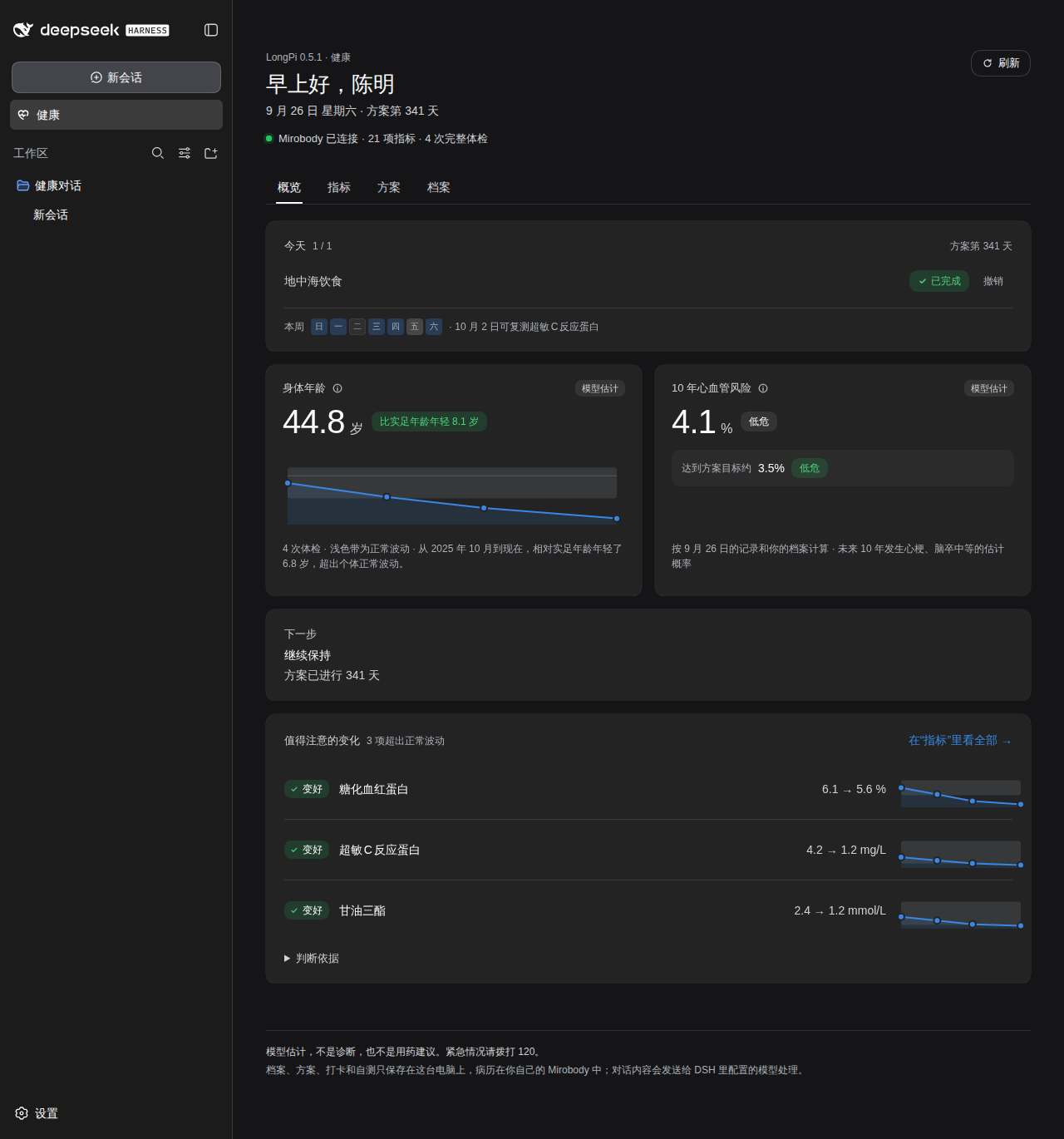Switch to the 方案 tab
The image size is (1064, 1139).
pos(389,187)
